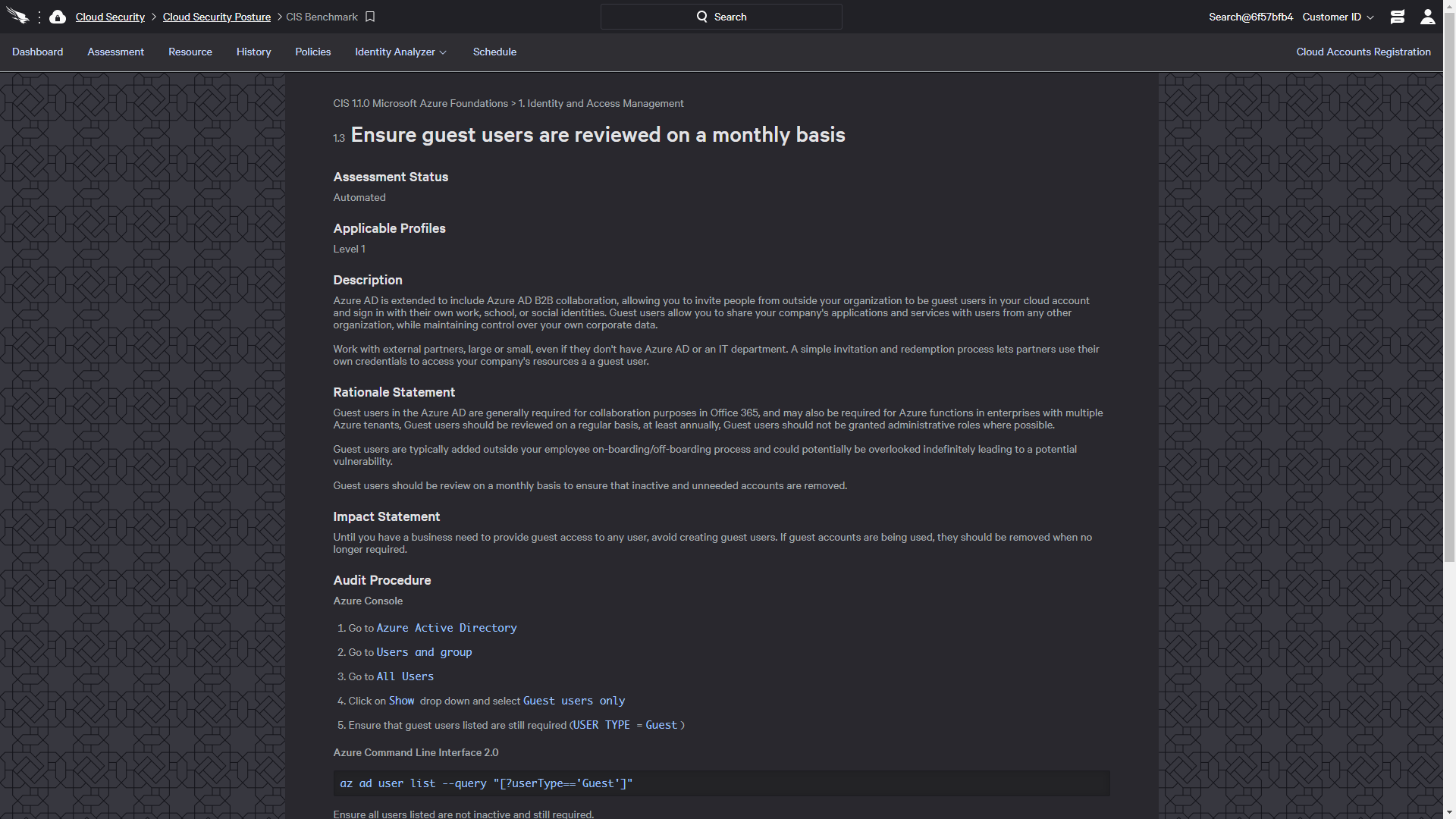
Task: Navigate to Cloud Security Posture breadcrumb
Action: point(217,17)
